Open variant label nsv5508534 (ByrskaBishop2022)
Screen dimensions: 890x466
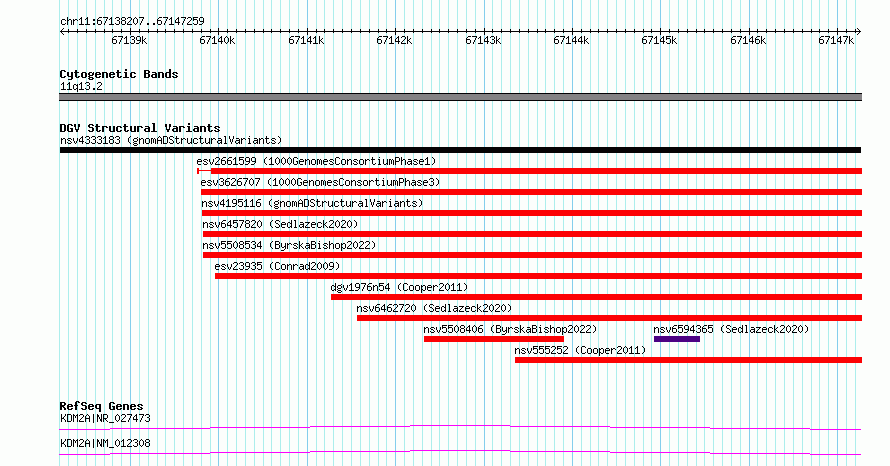[x=289, y=246]
